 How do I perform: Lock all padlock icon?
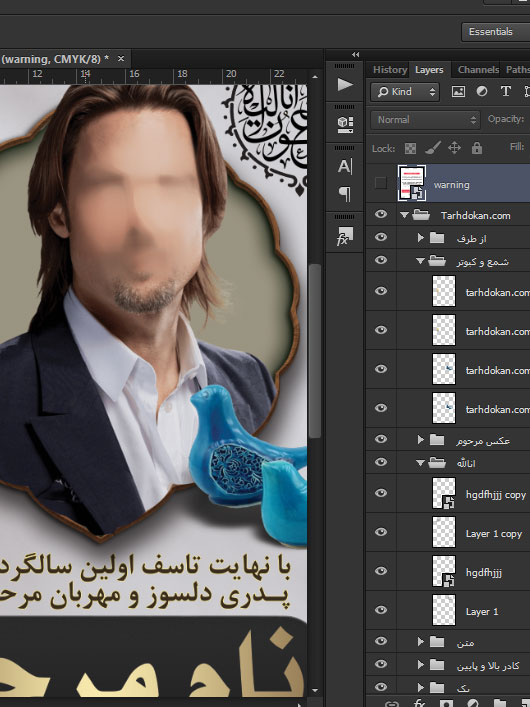[477, 148]
